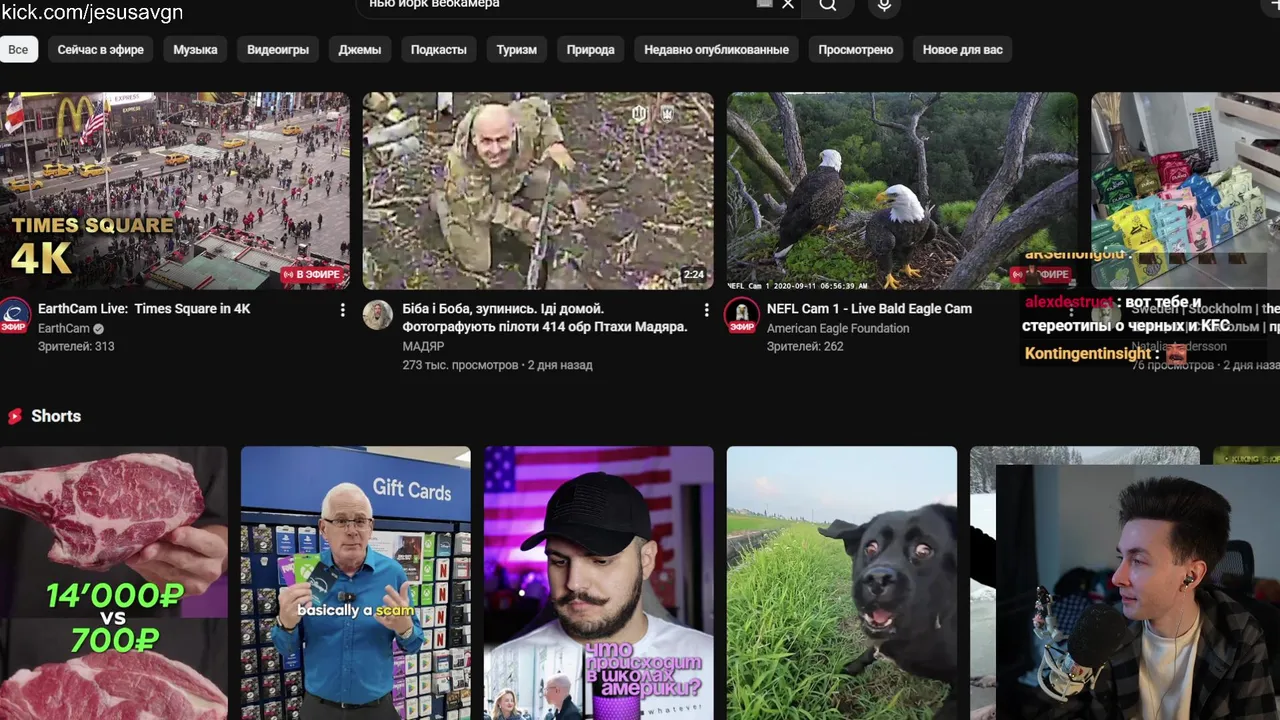Open the black dog in grass short

(842, 583)
